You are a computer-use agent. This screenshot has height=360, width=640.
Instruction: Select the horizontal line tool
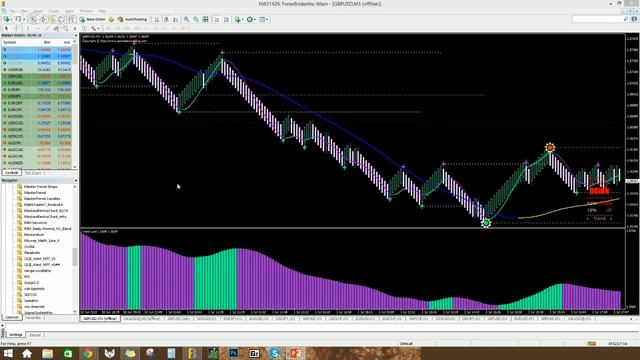click(37, 28)
